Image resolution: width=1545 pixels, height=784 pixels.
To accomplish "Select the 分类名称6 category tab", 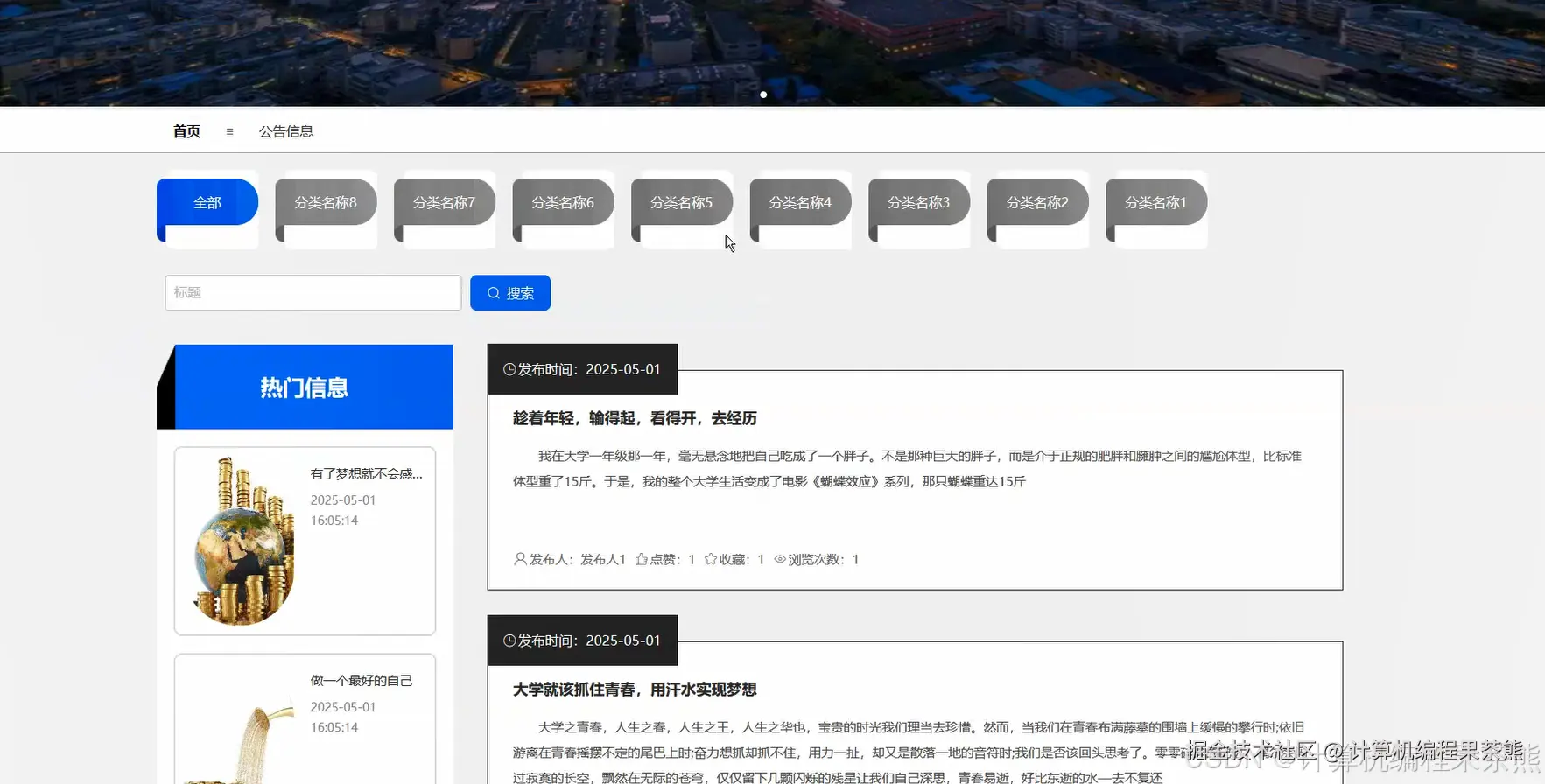I will [x=563, y=202].
